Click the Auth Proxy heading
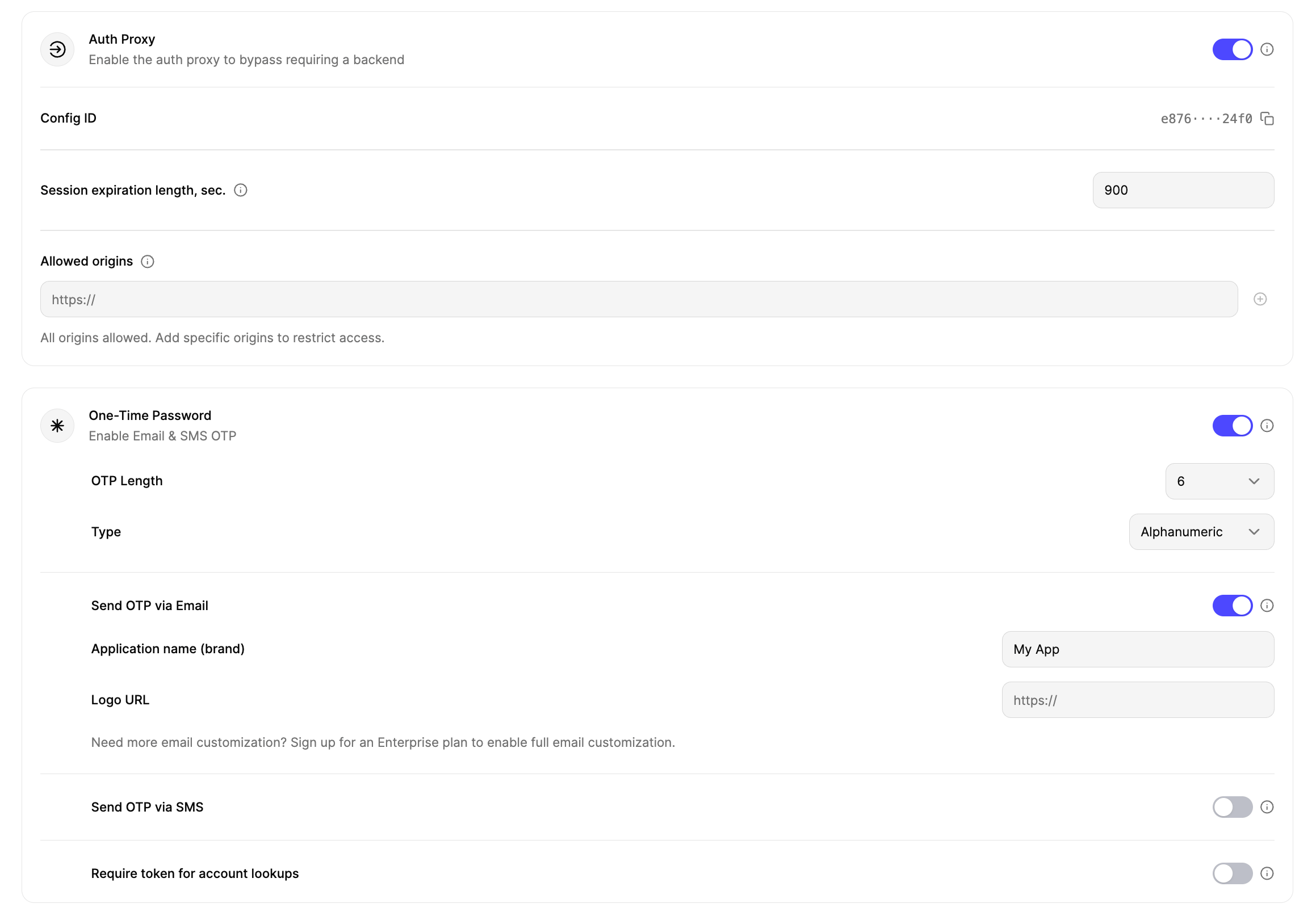This screenshot has height=916, width=1316. [x=122, y=39]
